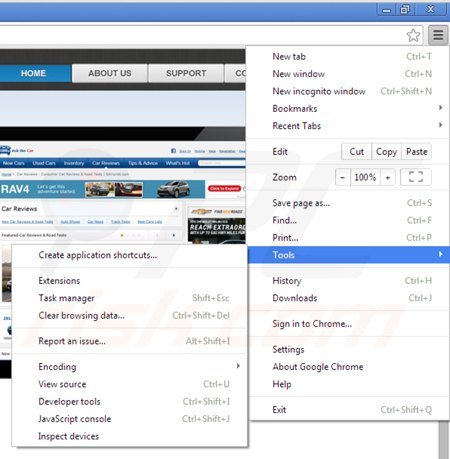Open the ABOUT US page tab
This screenshot has width=450, height=459.
[110, 73]
